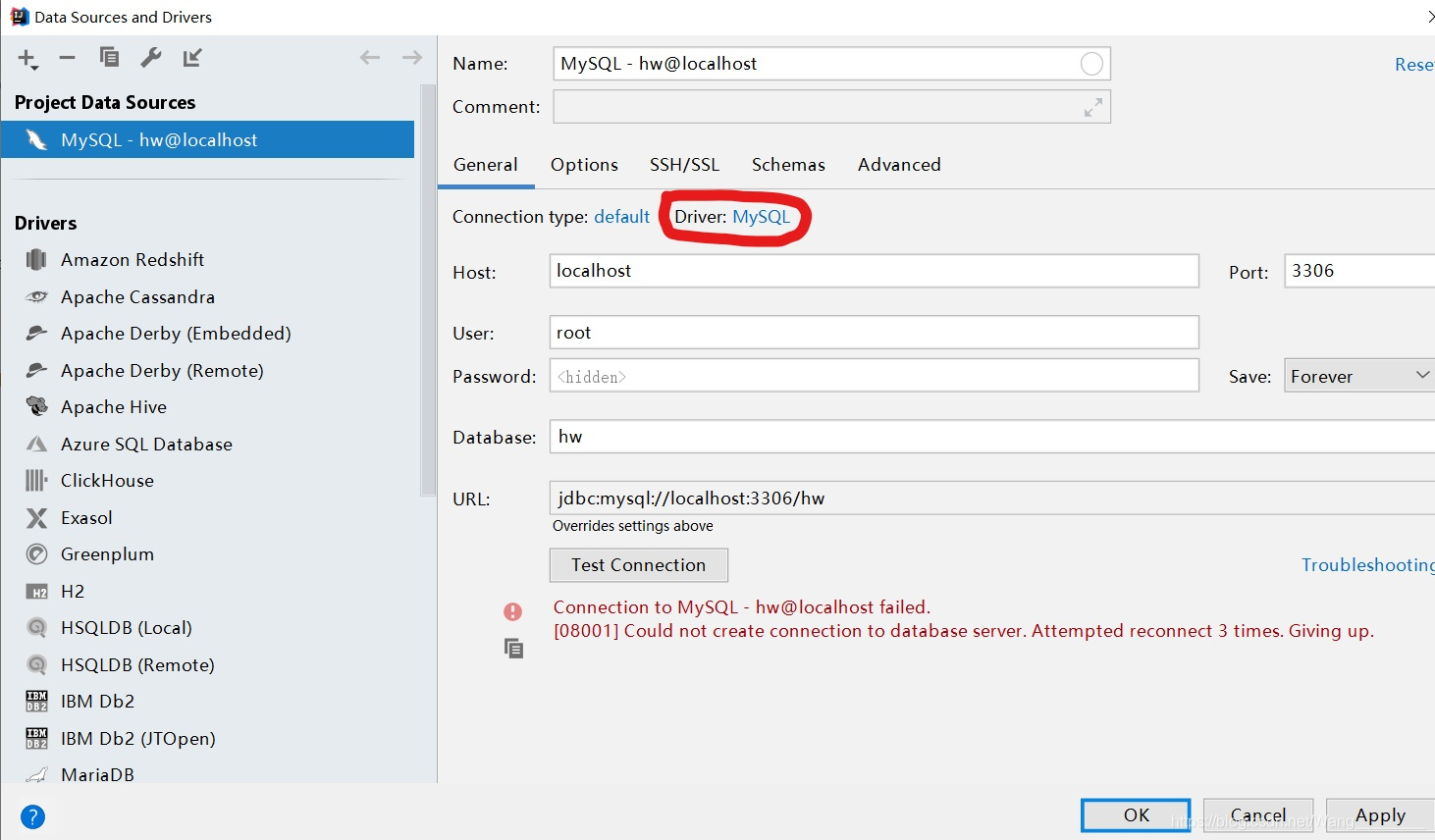Click the Exasol driver icon
This screenshot has height=840, width=1435.
click(x=36, y=517)
